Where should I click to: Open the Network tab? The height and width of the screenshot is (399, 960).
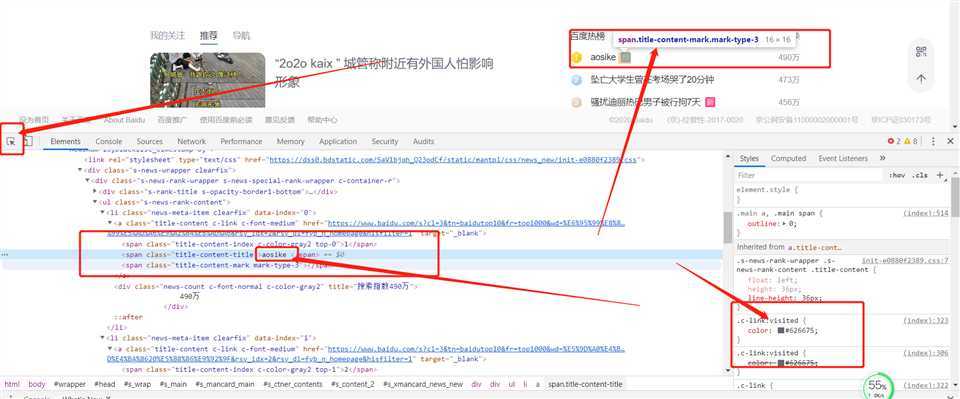coord(192,141)
